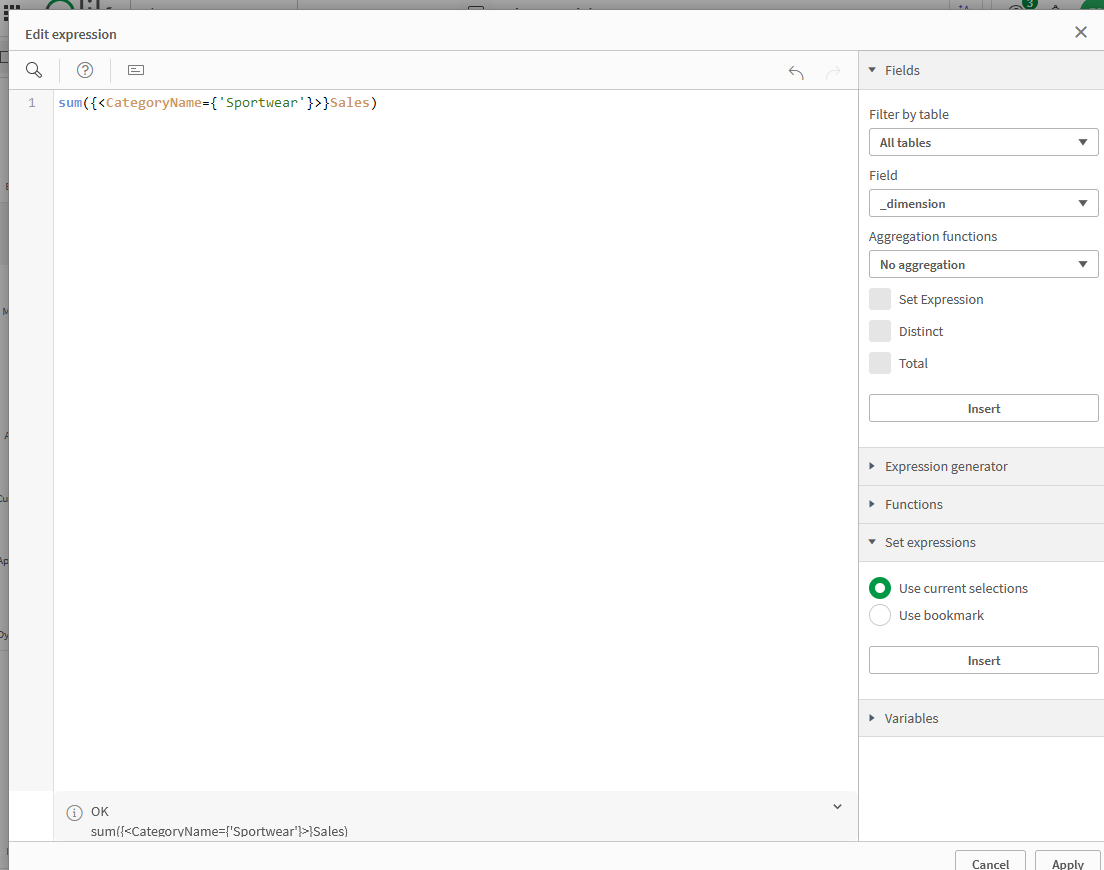
Task: Enable the Set Expression checkbox
Action: [880, 299]
